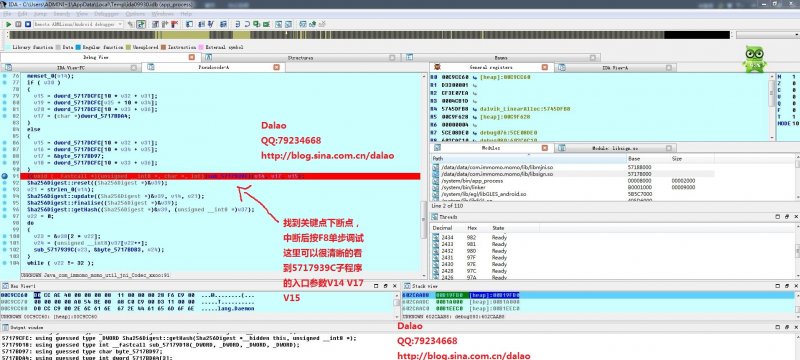Switch to the Modules tab

pyautogui.click(x=491, y=148)
